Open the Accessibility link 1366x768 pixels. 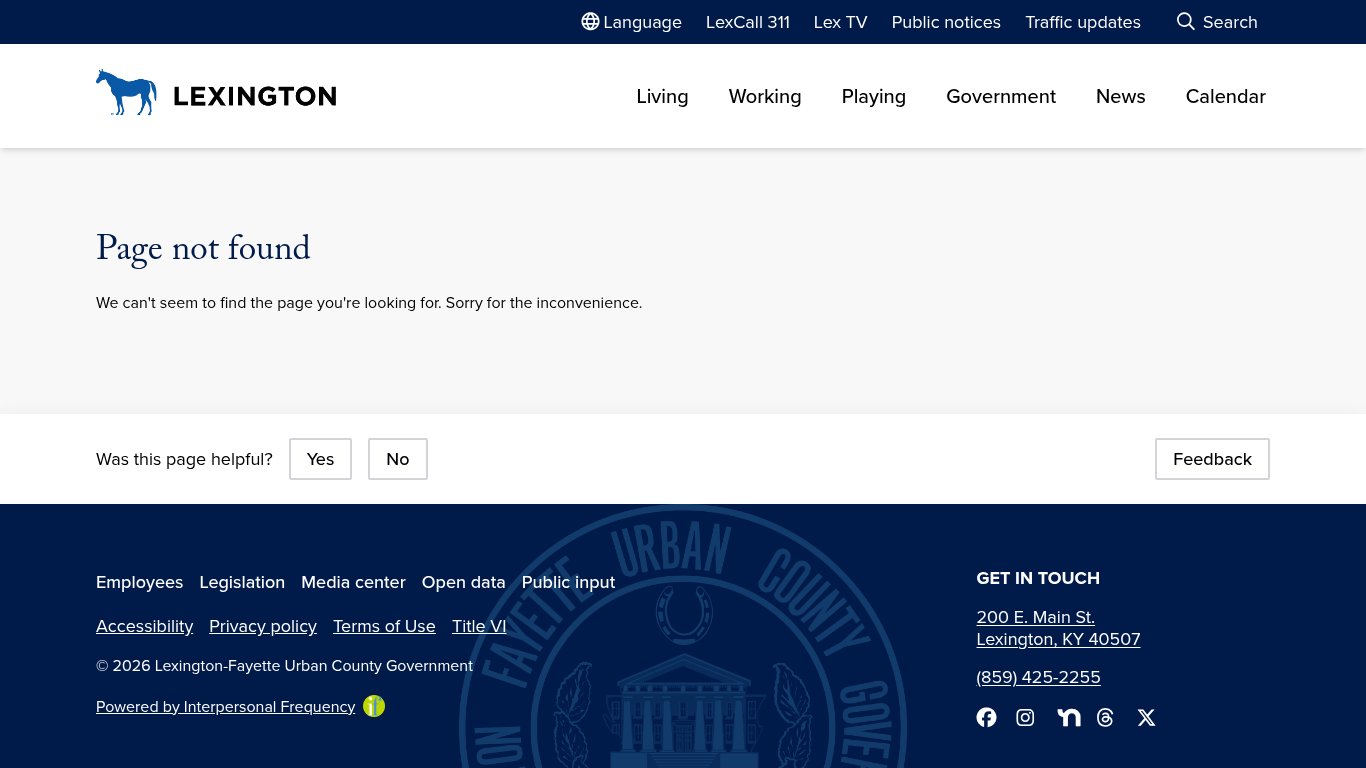click(x=144, y=626)
